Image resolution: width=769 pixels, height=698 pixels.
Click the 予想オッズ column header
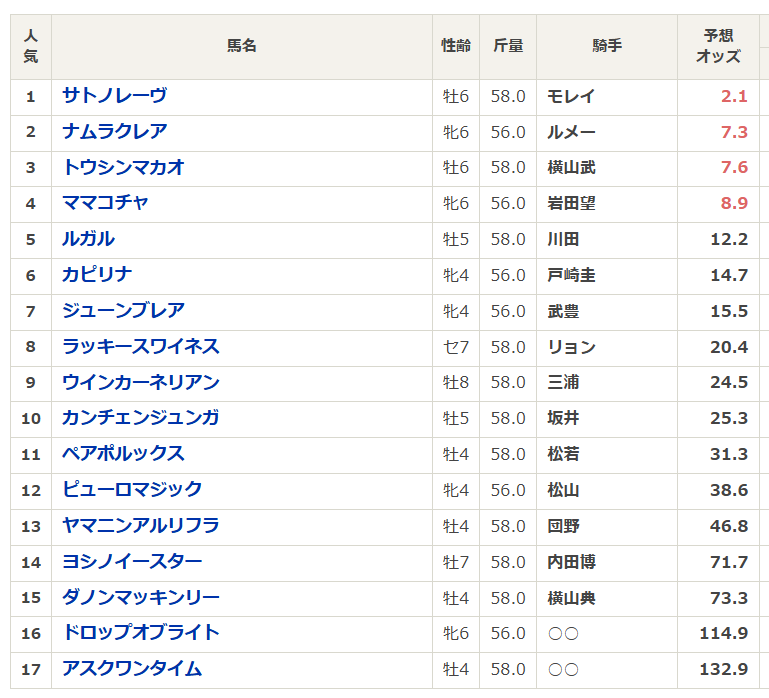[718, 46]
